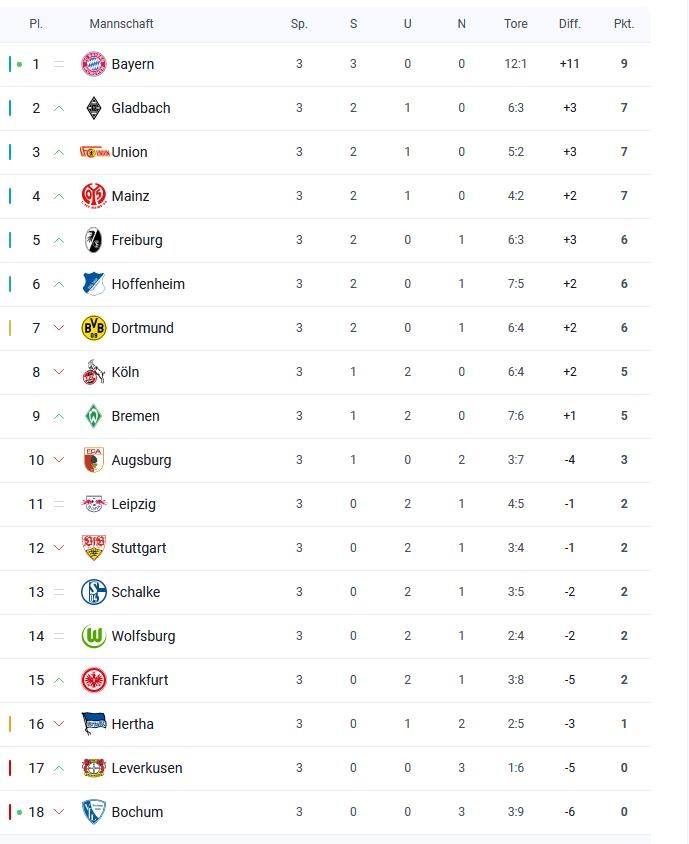Sort table by Pkt. column header
The height and width of the screenshot is (844, 689).
624,24
